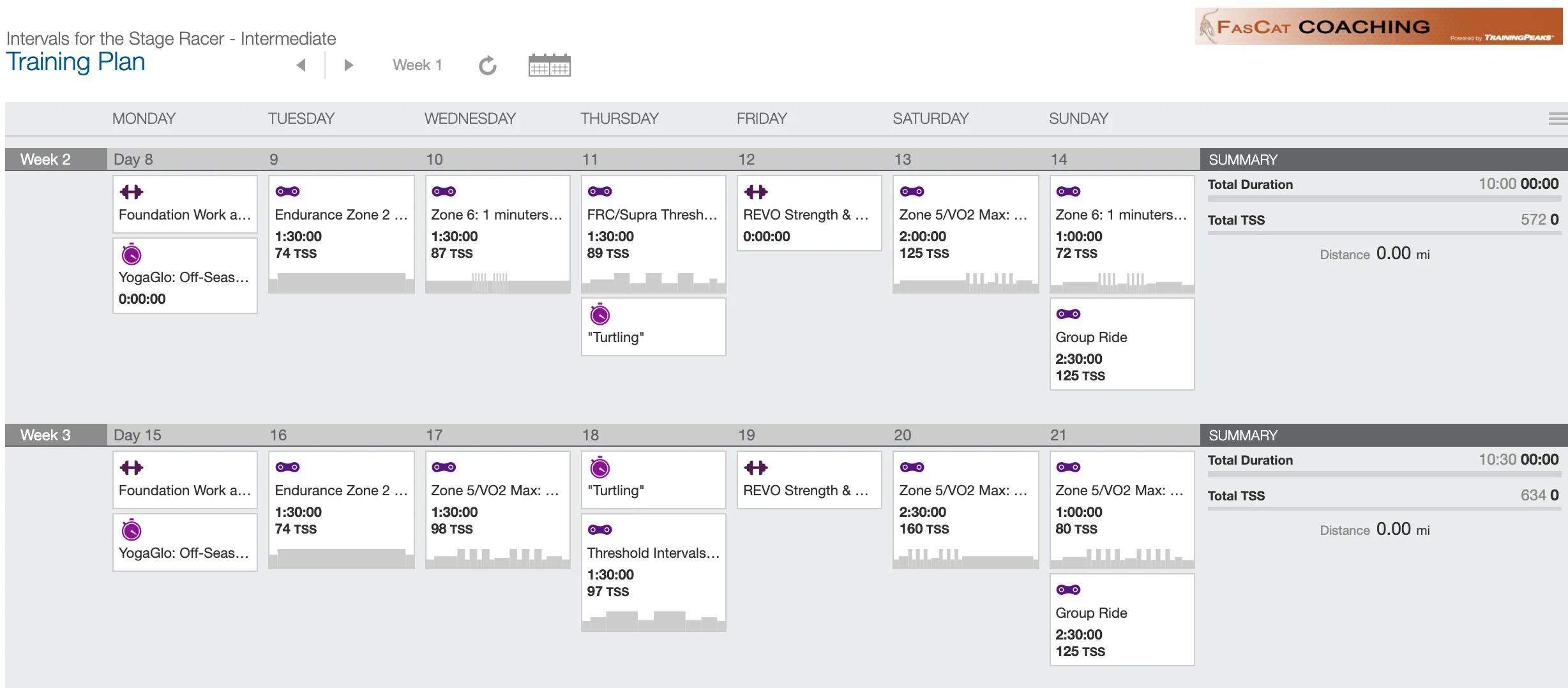Select the Week 1 label

tap(418, 65)
